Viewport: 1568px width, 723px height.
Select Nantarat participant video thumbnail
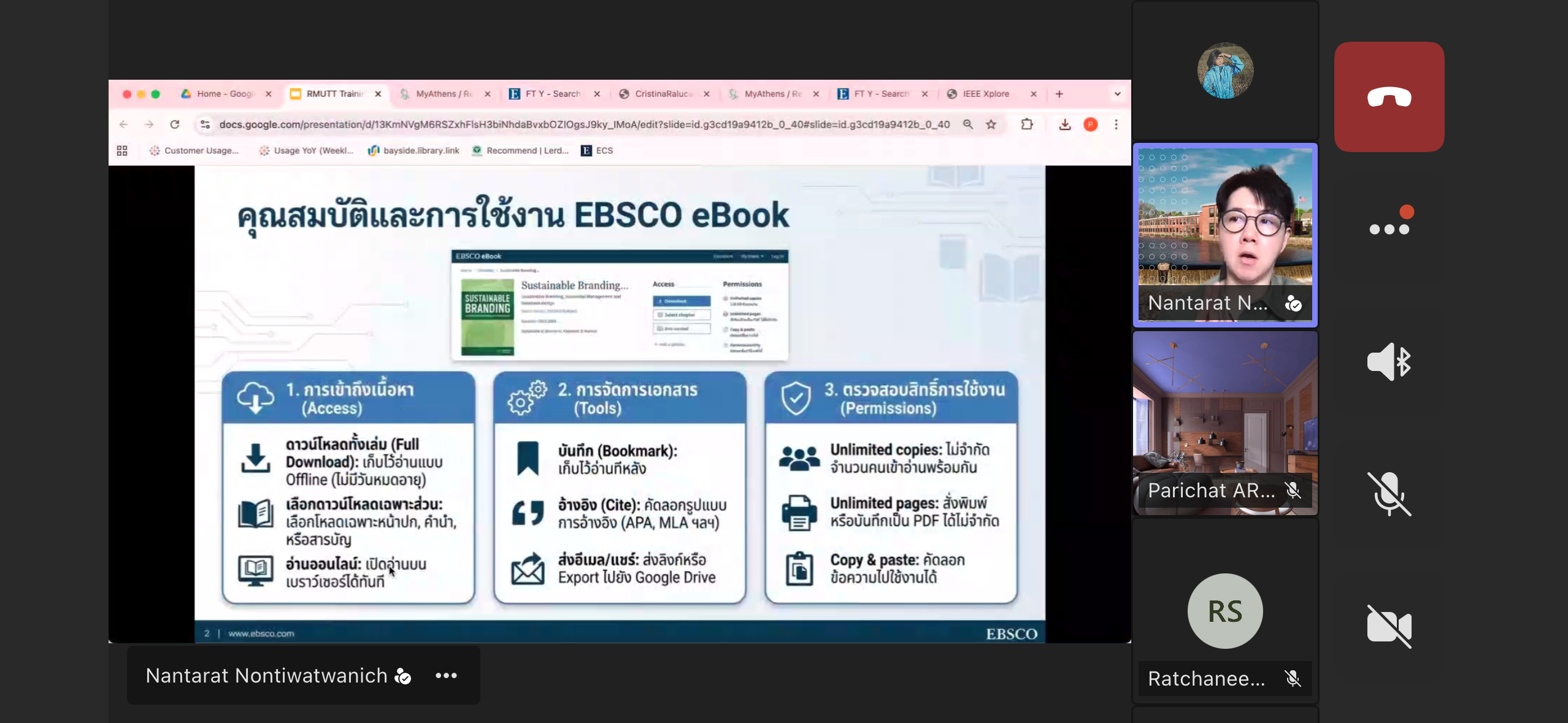[x=1224, y=235]
